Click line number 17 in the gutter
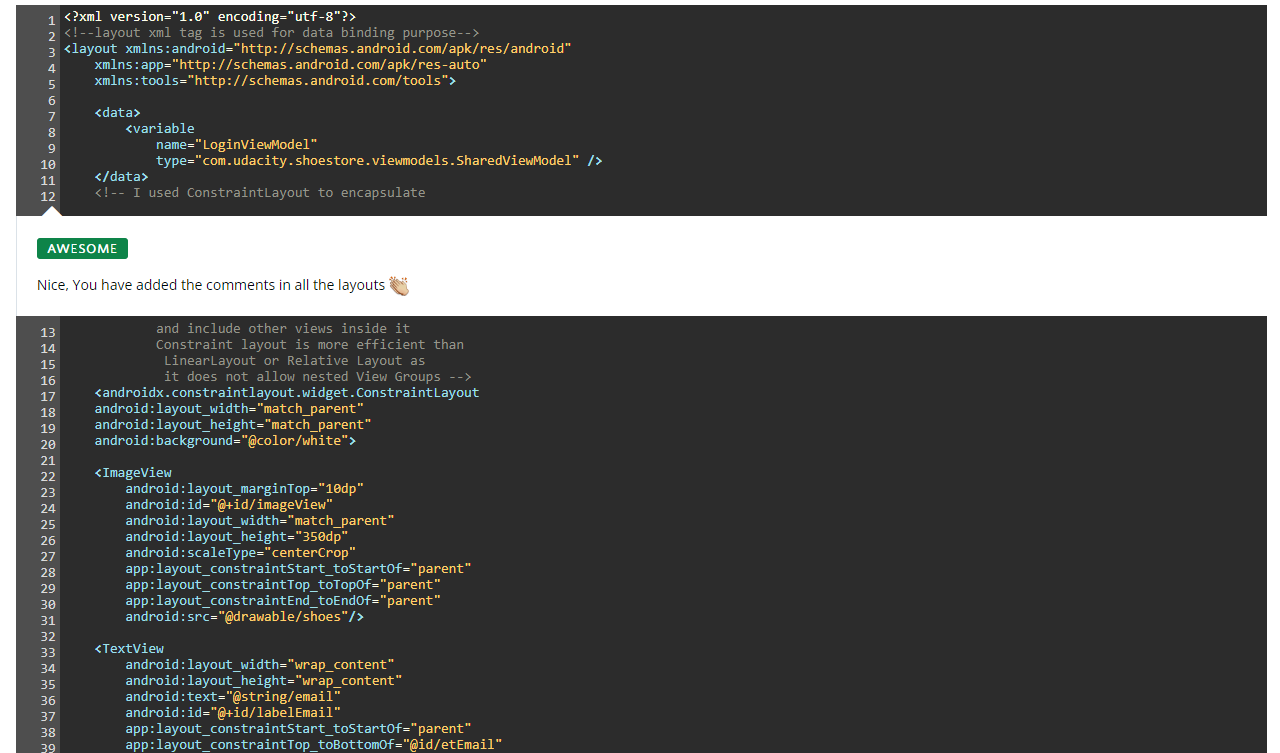The width and height of the screenshot is (1280, 753). coord(47,392)
